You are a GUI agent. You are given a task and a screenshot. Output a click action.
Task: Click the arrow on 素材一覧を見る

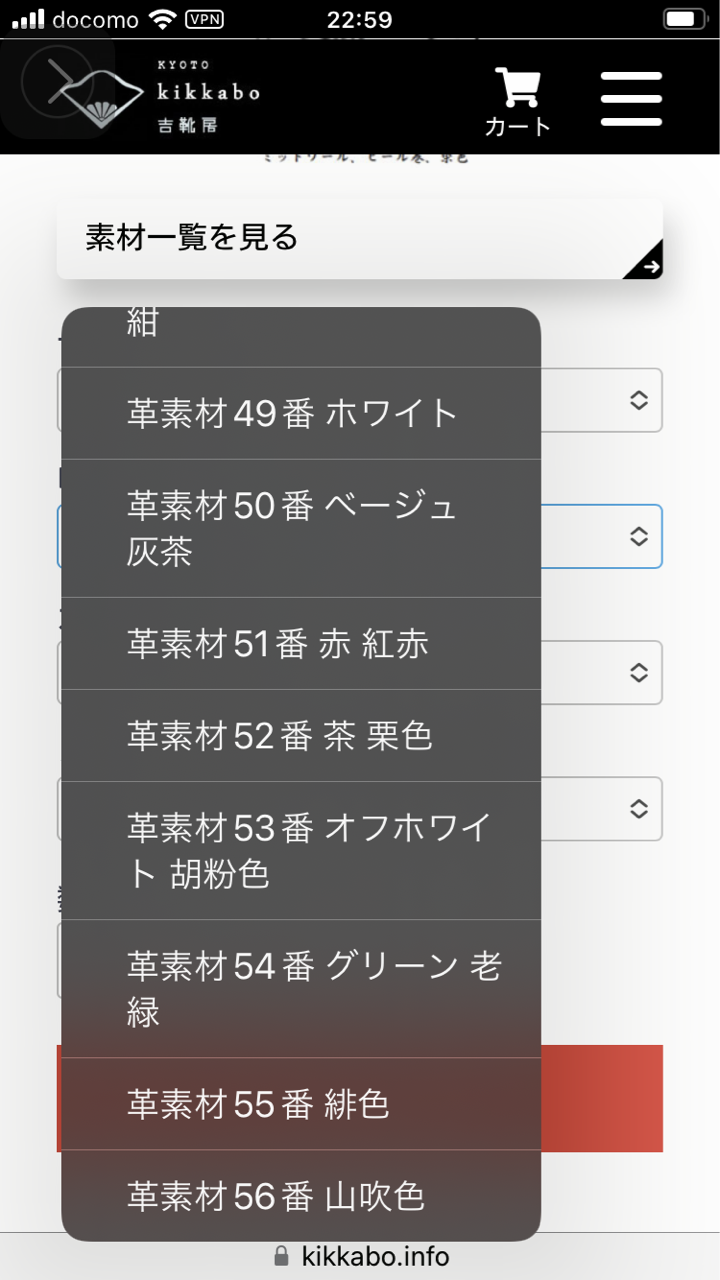pos(650,265)
